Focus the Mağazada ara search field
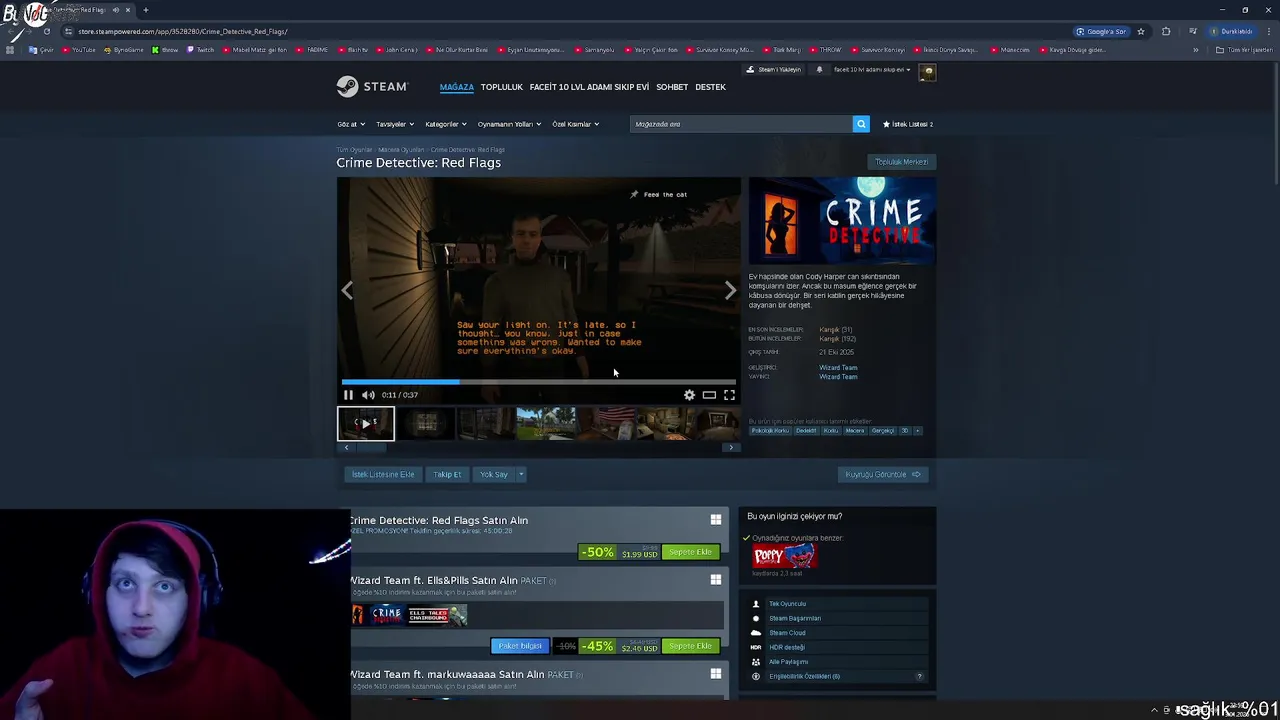This screenshot has height=720, width=1280. coord(741,124)
